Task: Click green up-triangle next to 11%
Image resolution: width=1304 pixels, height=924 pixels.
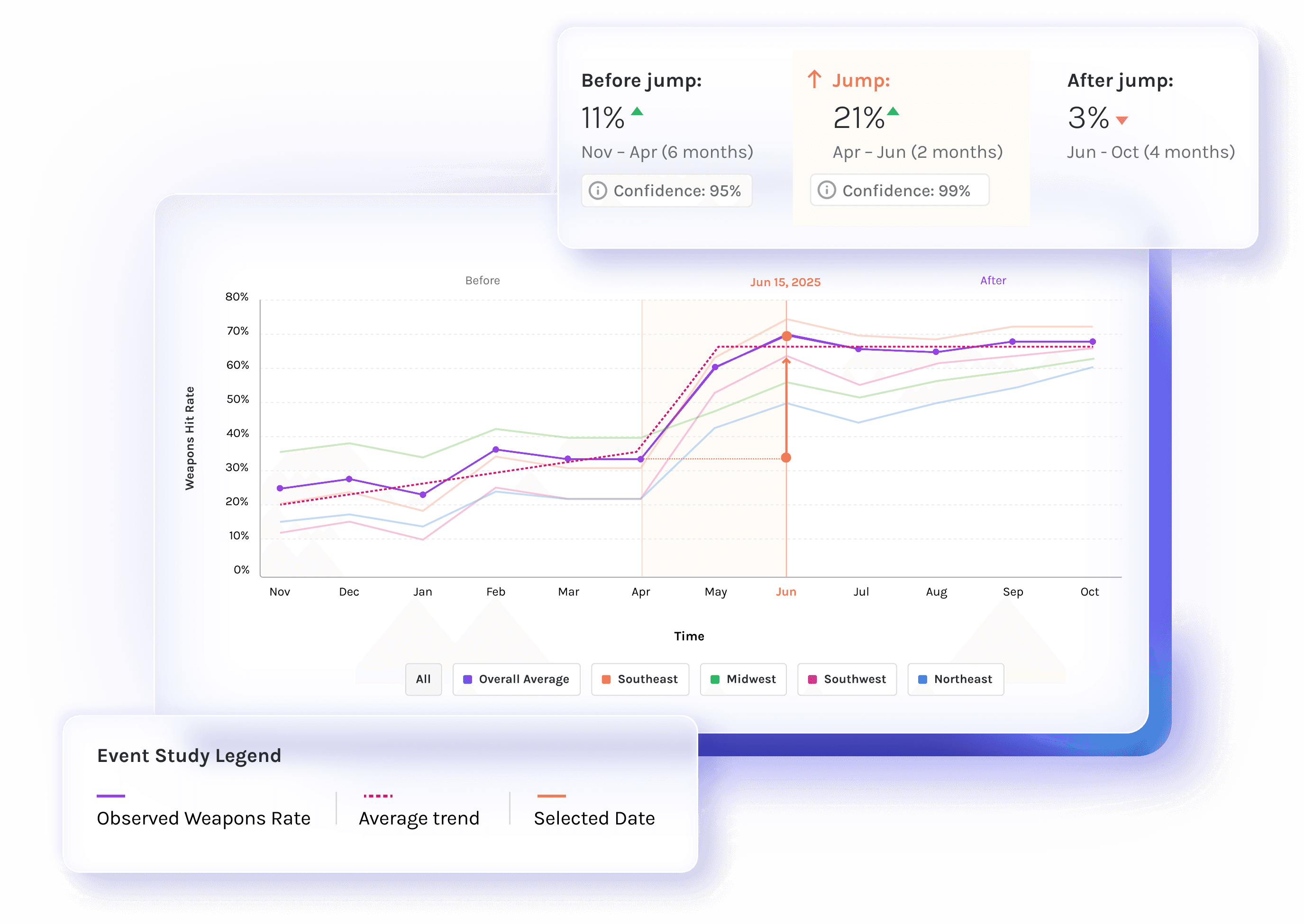Action: pos(637,111)
